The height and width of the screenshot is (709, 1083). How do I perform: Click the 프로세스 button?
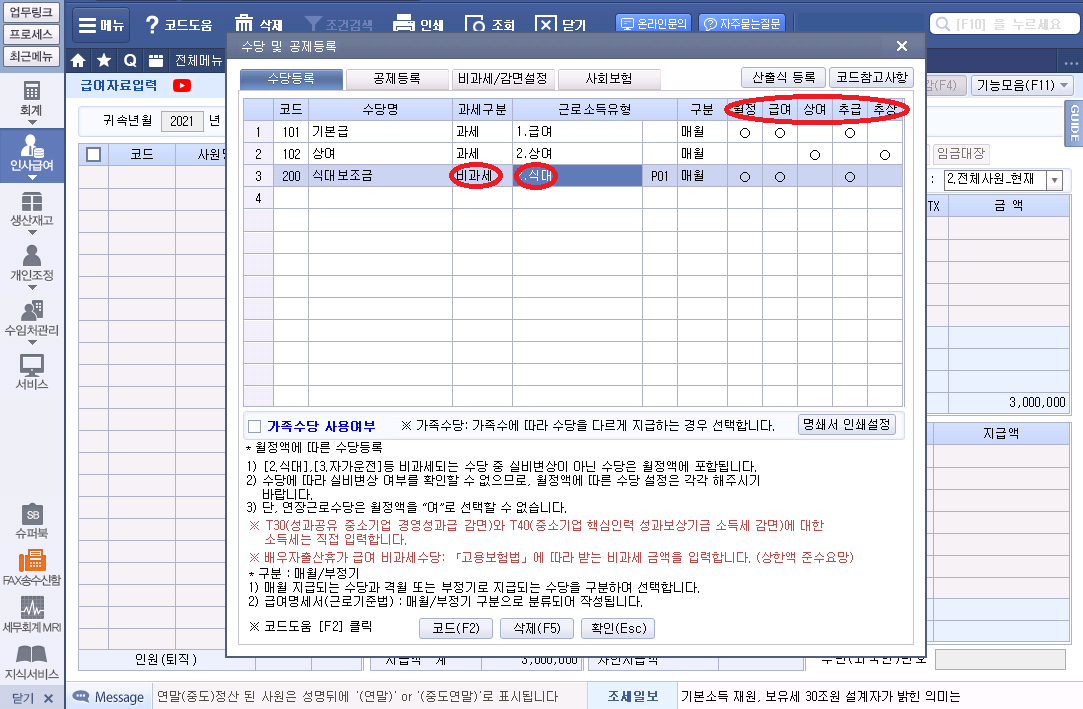tap(31, 34)
